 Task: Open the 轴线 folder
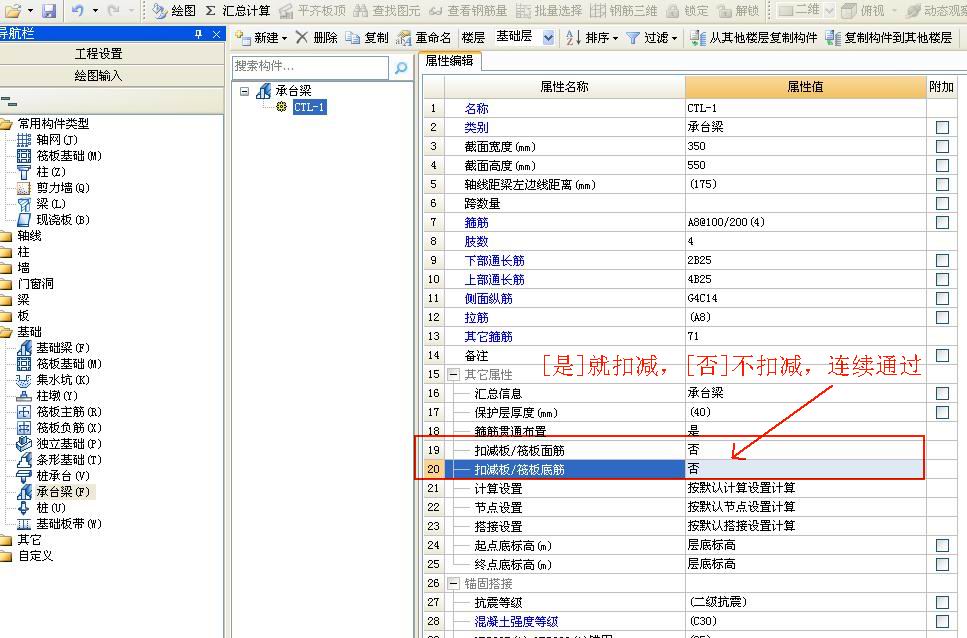click(21, 236)
